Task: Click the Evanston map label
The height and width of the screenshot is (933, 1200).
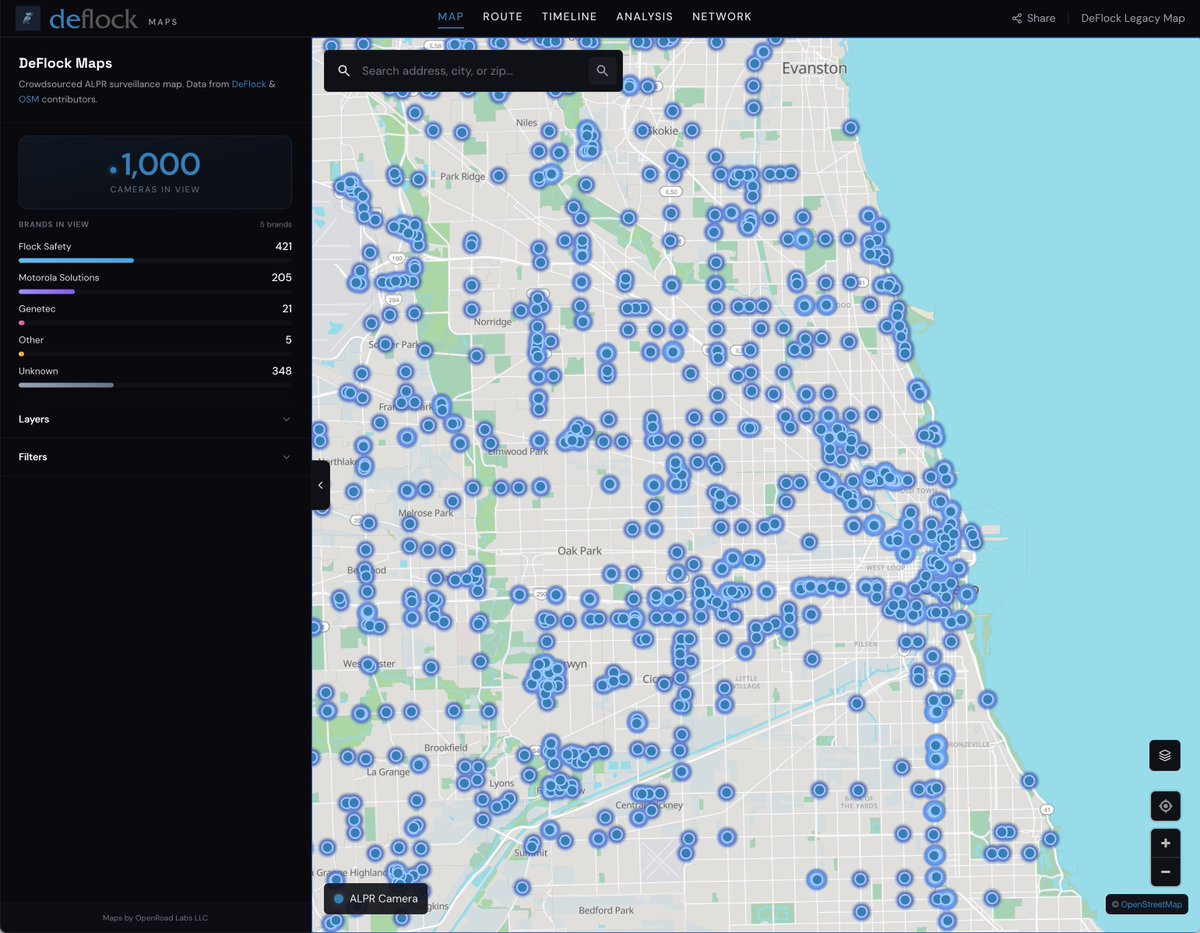Action: pyautogui.click(x=815, y=68)
